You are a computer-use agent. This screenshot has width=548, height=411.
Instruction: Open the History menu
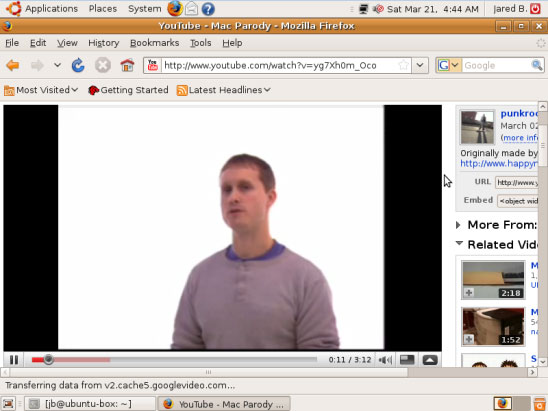click(x=103, y=43)
